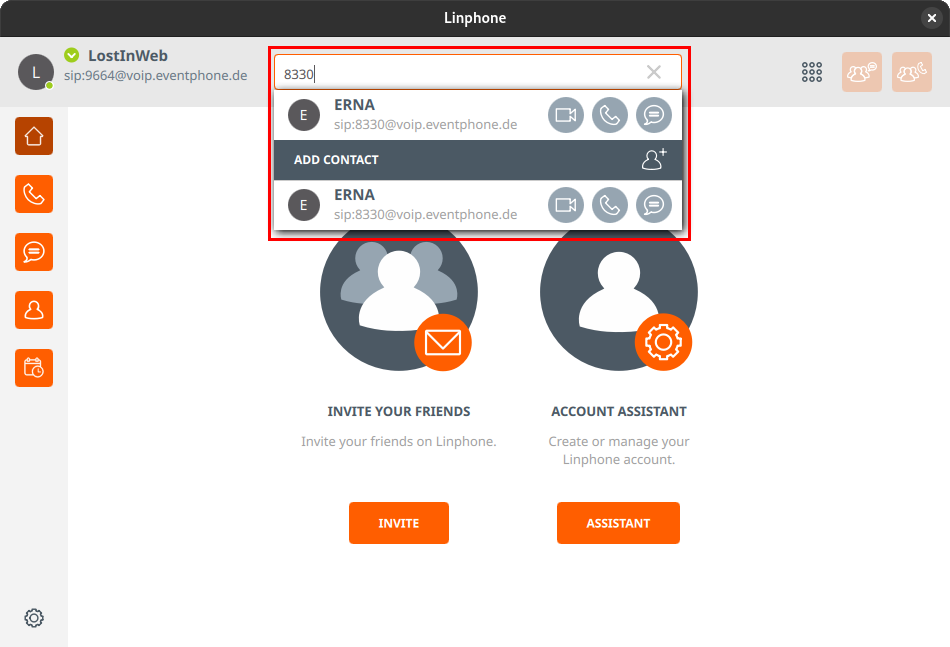
Task: Click the INVITE button
Action: [399, 523]
